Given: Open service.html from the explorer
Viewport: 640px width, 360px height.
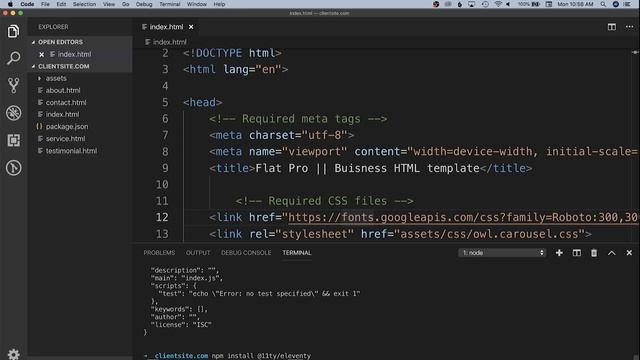Looking at the screenshot, I should pyautogui.click(x=65, y=139).
